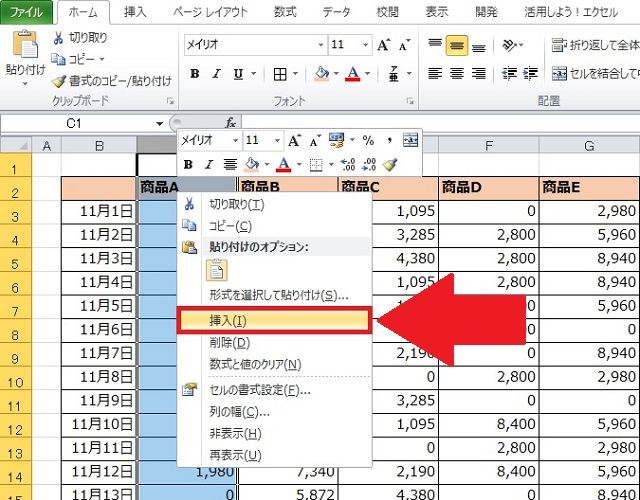The height and width of the screenshot is (500, 640).
Task: Decrease font size with ribbon small A button
Action: (x=404, y=44)
